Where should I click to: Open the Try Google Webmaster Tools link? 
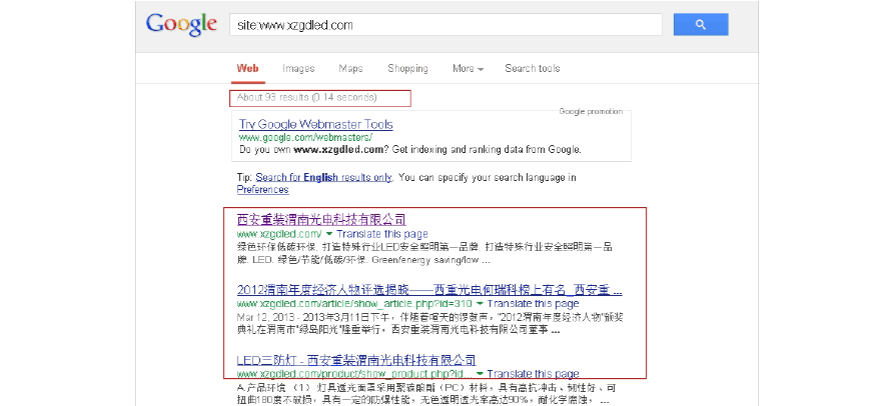315,125
